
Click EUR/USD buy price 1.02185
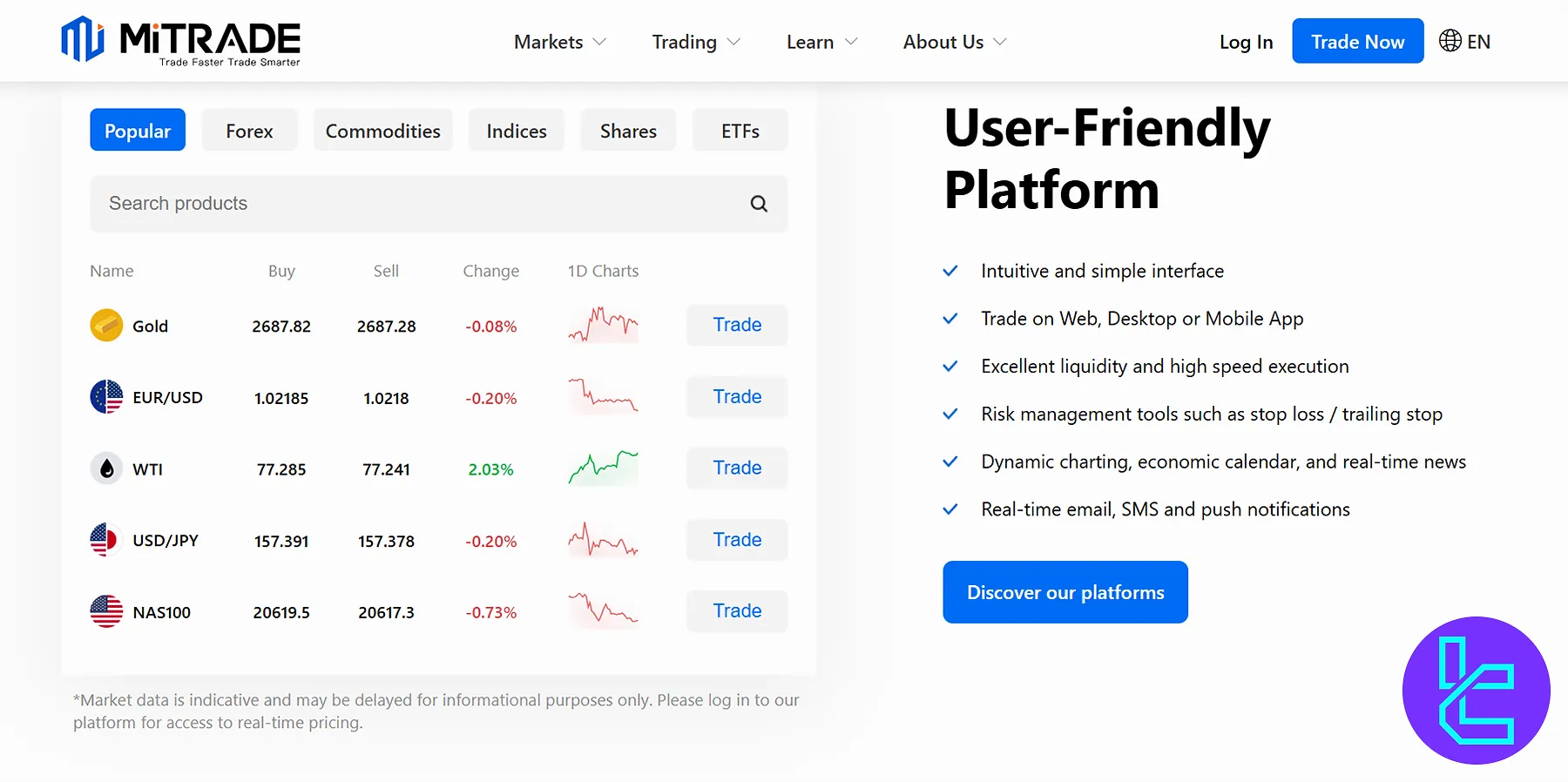(x=281, y=398)
